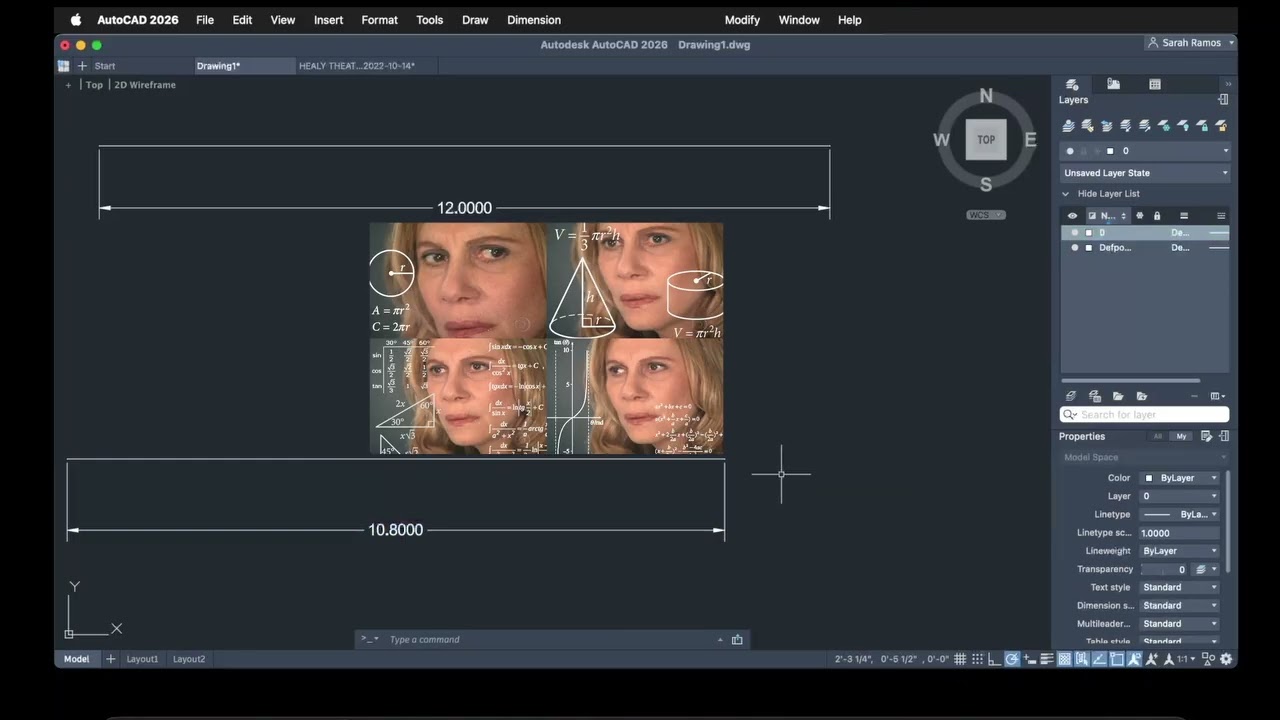Switch to the second inspector tab icon
1280x720 pixels.
click(x=1113, y=84)
